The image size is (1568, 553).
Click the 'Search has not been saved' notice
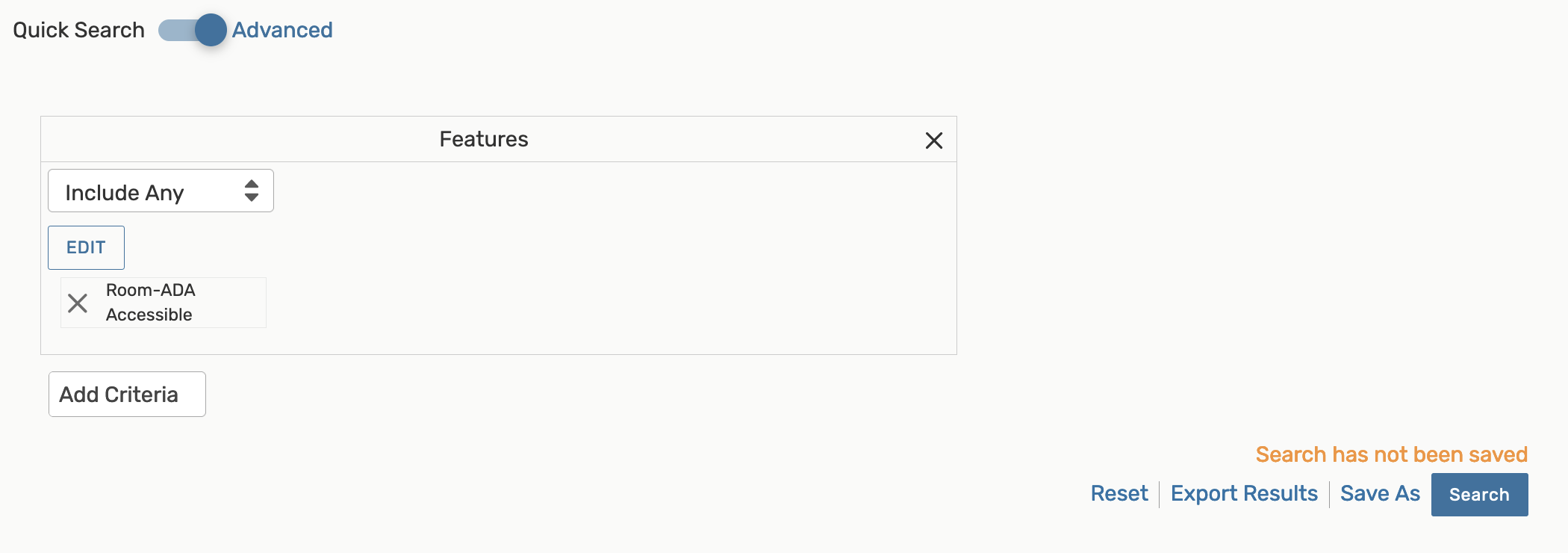(1391, 454)
